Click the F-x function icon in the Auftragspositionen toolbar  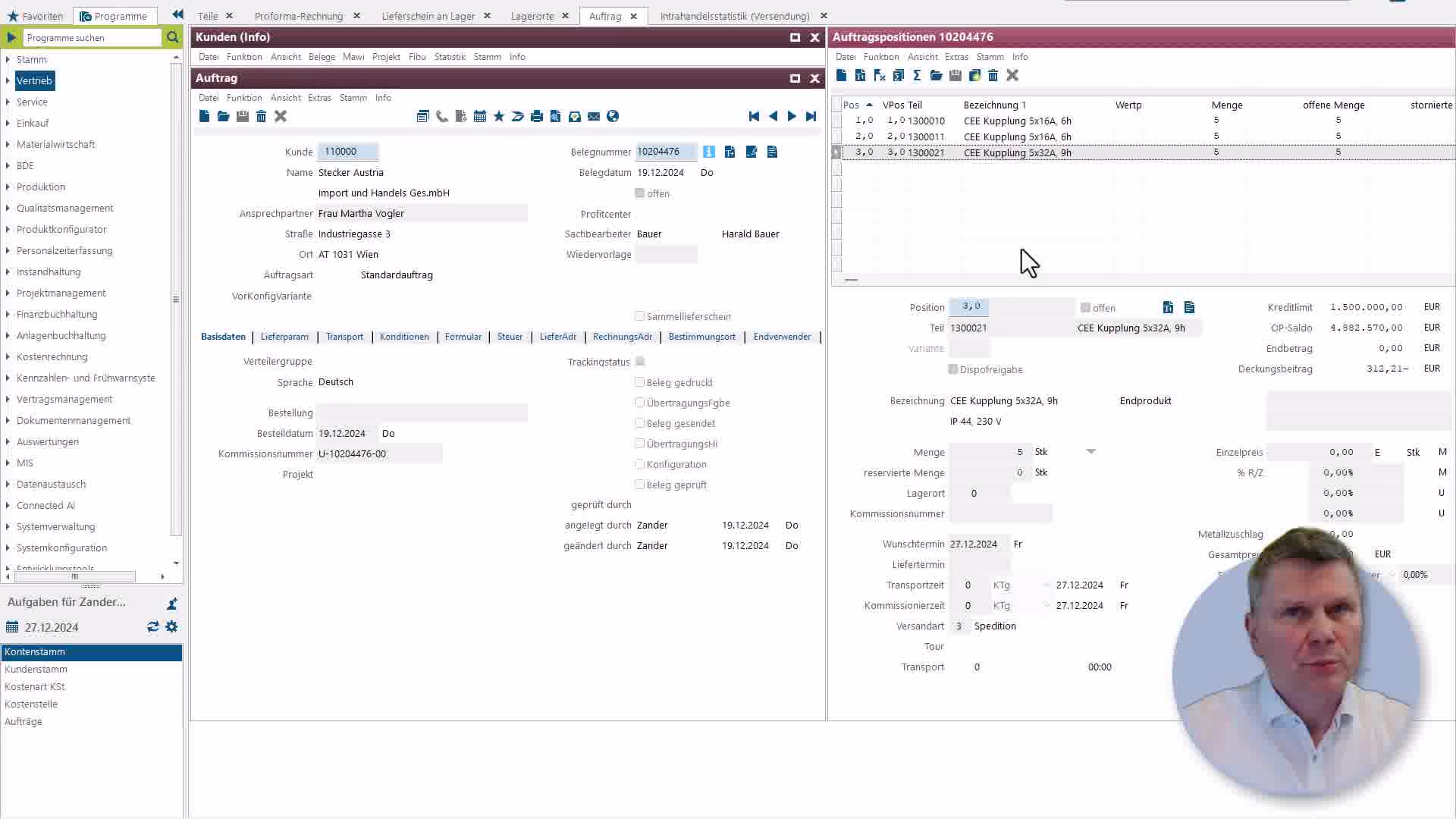click(879, 75)
